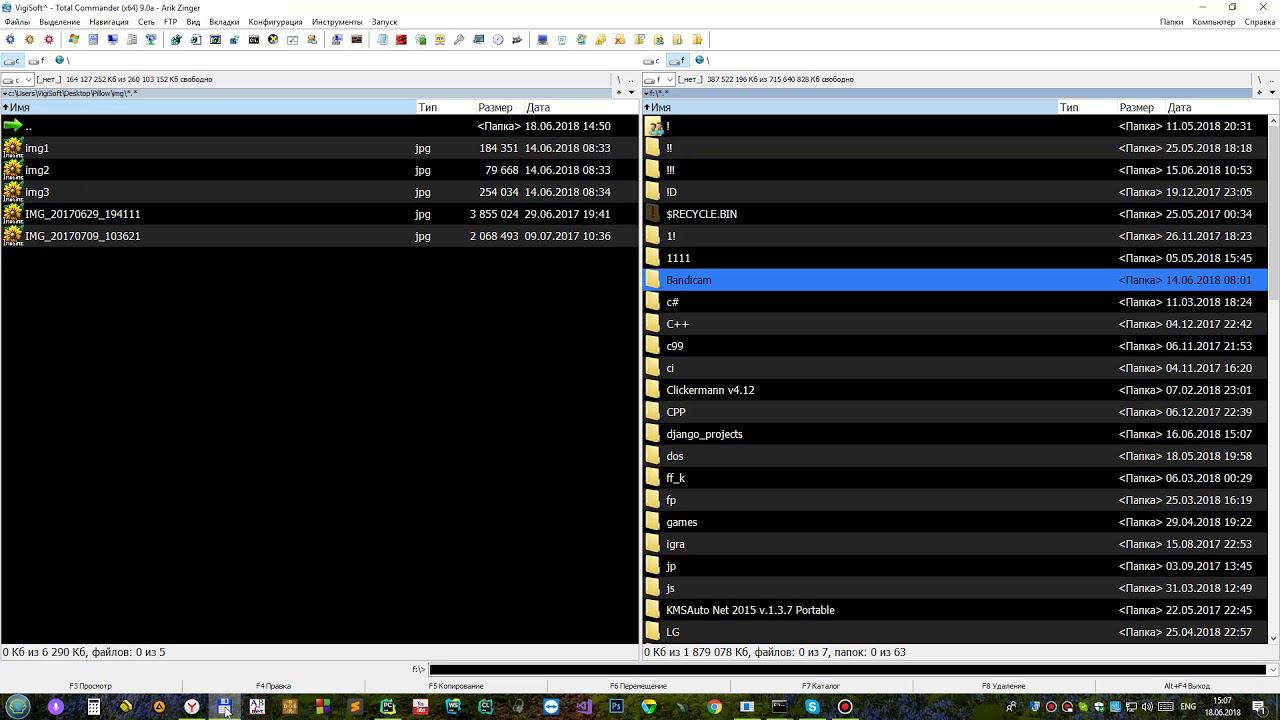Viewport: 1280px width, 720px height.
Task: Click the red gear toolbar icon
Action: 48,40
